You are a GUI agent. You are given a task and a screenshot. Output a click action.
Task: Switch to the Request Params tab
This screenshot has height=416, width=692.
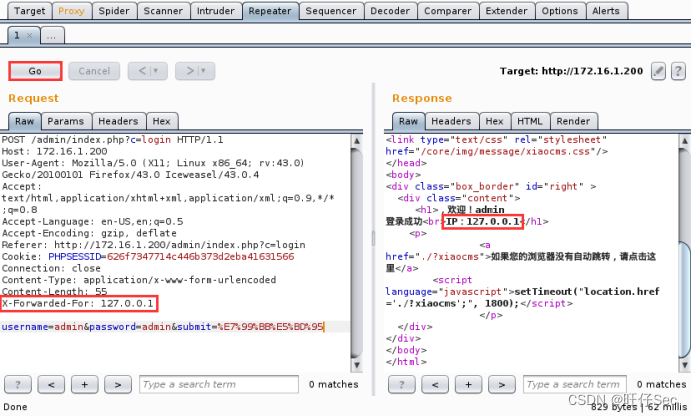point(66,121)
